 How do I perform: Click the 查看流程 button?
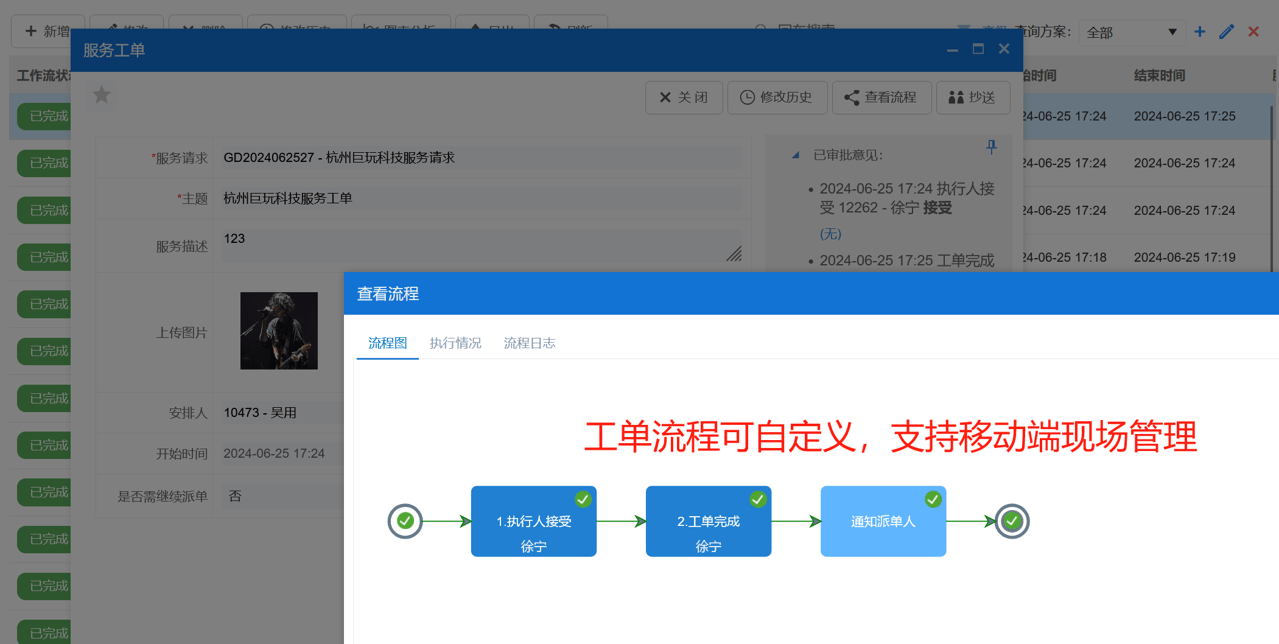click(882, 97)
